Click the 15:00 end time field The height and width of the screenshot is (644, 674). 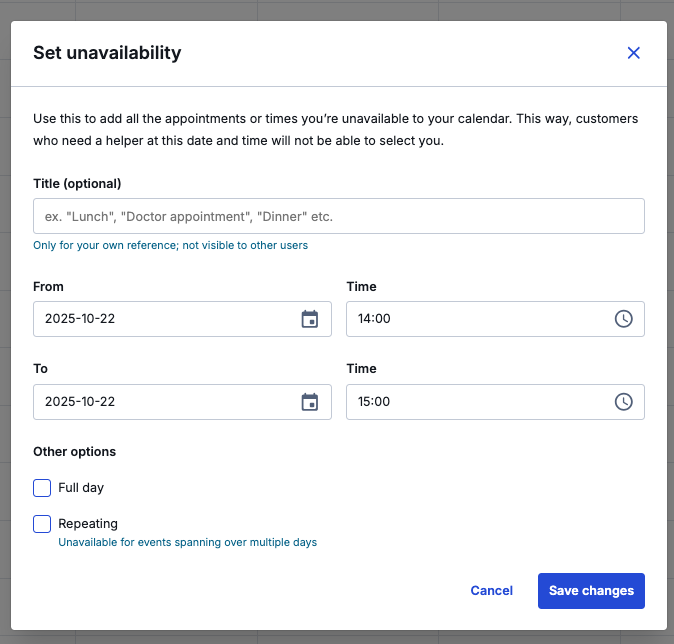[x=495, y=402]
